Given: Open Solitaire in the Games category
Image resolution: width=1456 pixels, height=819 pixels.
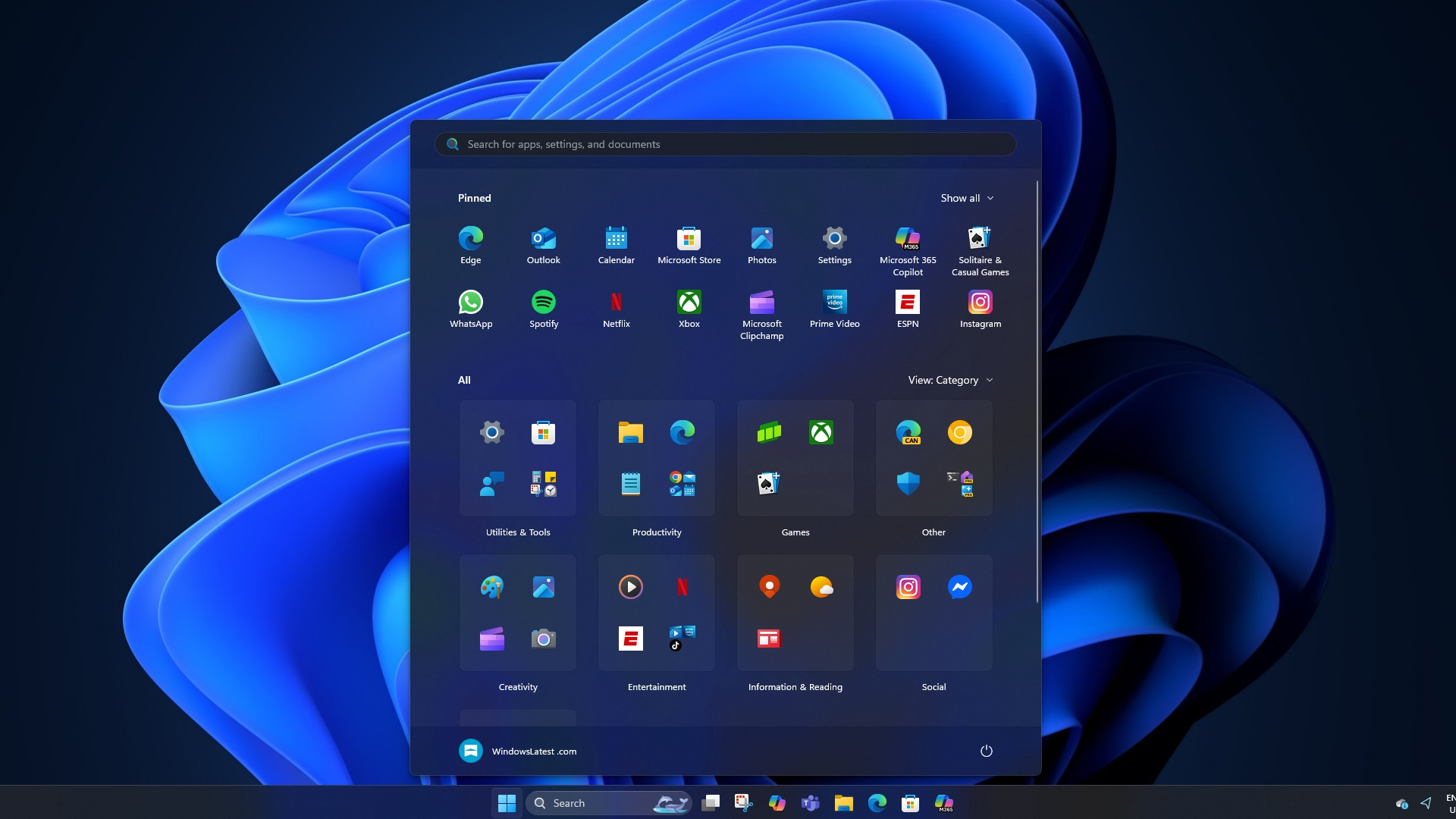Looking at the screenshot, I should [x=769, y=484].
